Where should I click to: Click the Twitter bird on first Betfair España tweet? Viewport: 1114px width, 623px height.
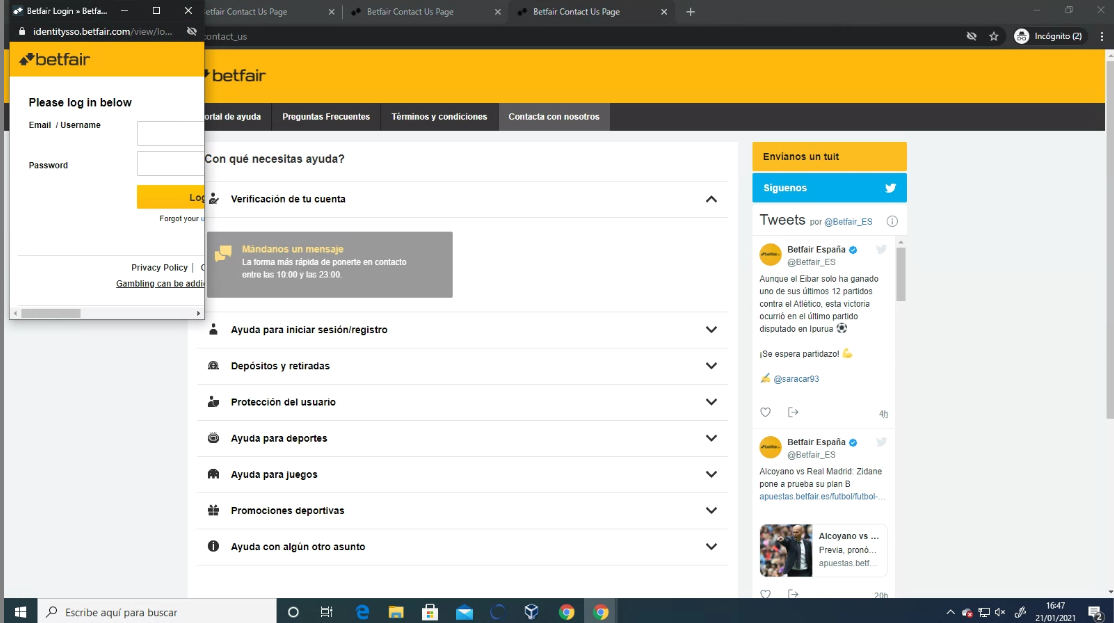(x=882, y=249)
